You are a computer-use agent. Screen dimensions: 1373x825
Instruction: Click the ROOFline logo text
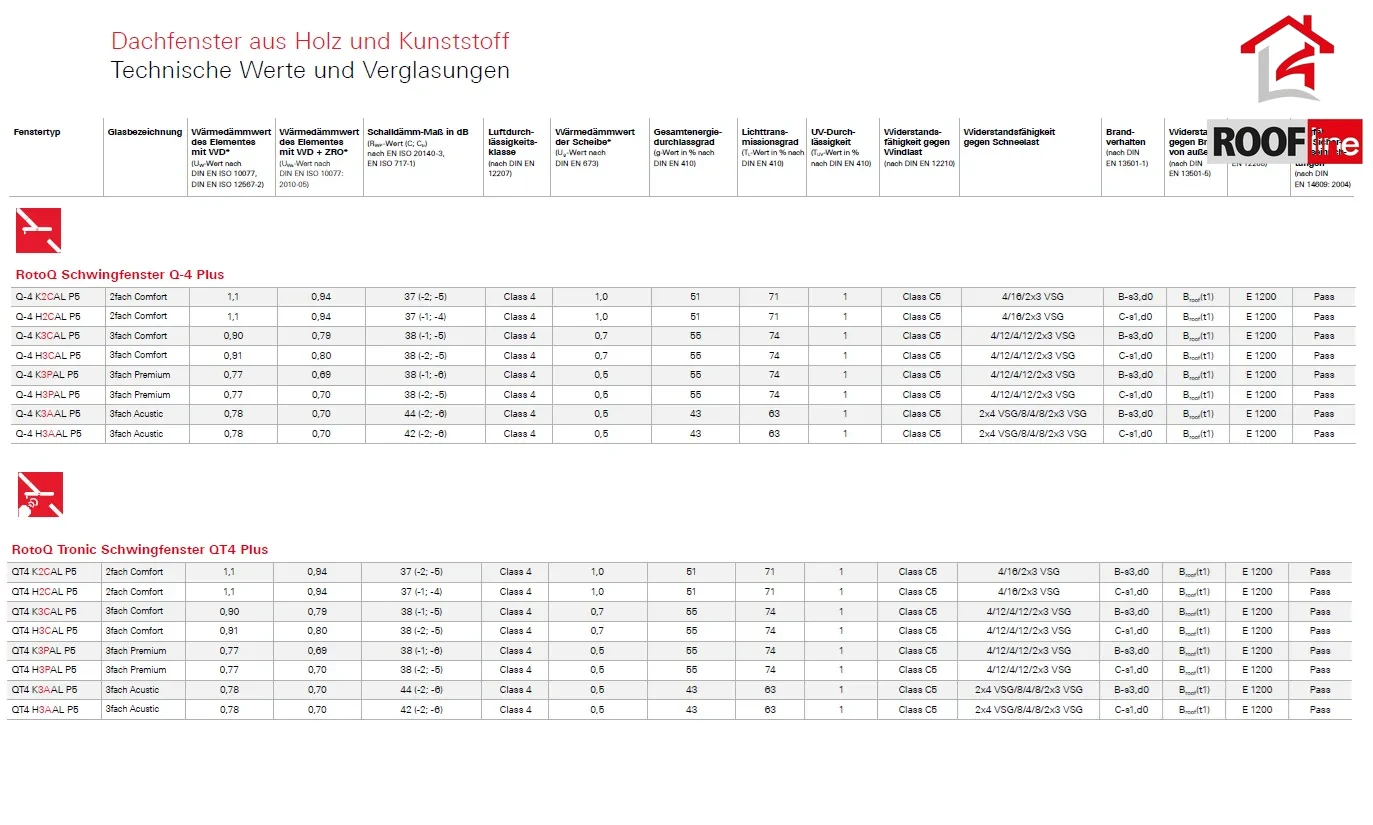[1285, 142]
